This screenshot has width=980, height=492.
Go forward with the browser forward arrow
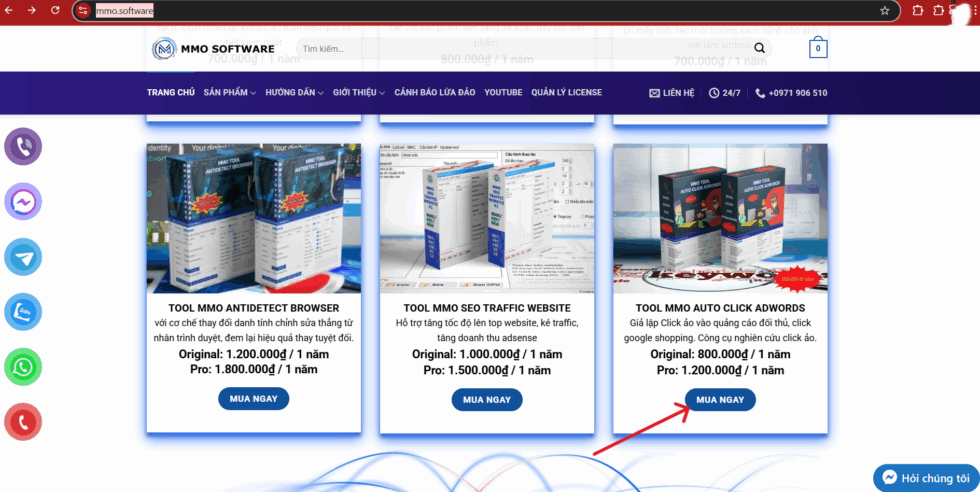coord(32,11)
